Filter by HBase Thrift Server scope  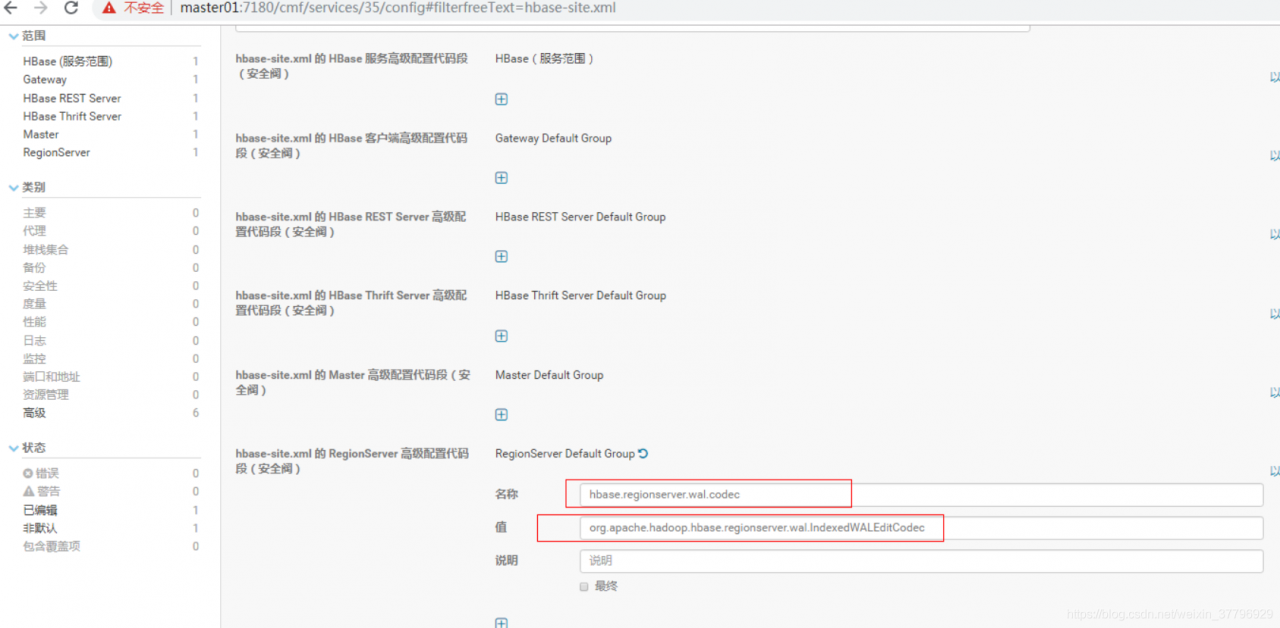(x=72, y=117)
